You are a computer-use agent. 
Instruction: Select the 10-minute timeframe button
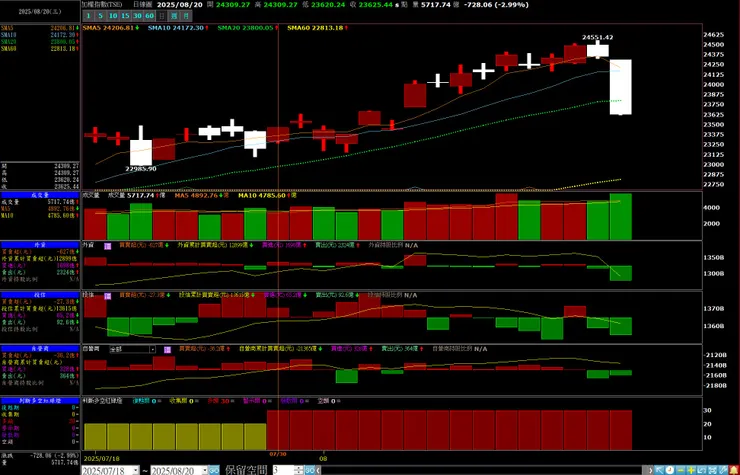coord(113,16)
